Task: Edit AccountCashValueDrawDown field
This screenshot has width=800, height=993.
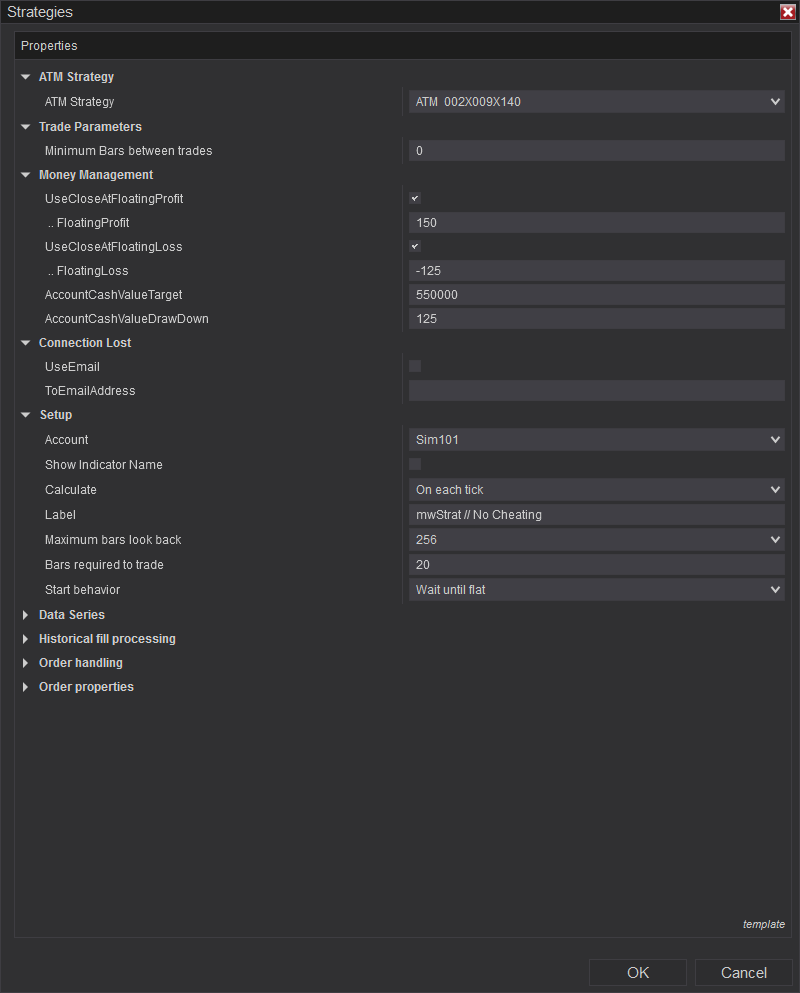Action: (x=597, y=319)
